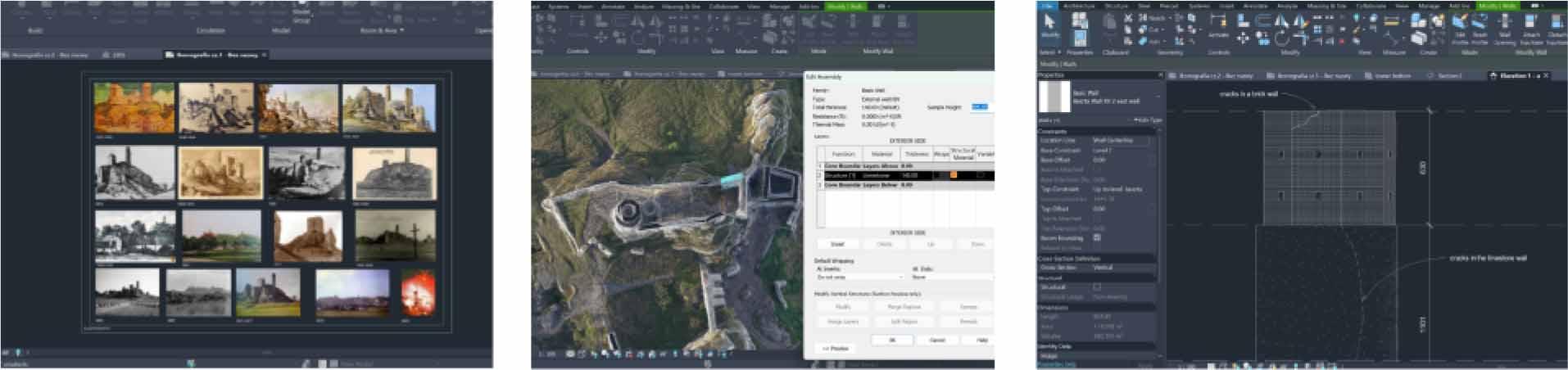The height and width of the screenshot is (370, 1568).
Task: Toggle Structural Material checkbox in layer row
Action: click(x=980, y=175)
